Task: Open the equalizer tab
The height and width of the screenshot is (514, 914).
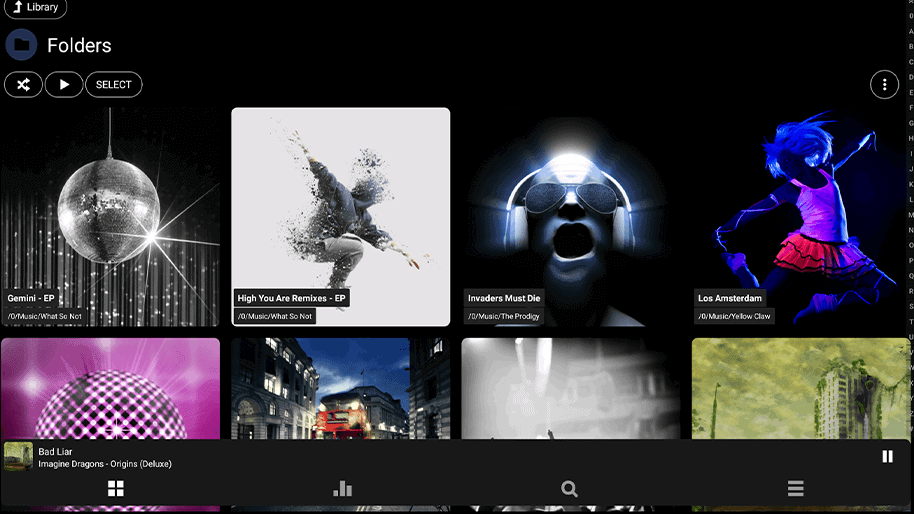Action: [x=342, y=488]
